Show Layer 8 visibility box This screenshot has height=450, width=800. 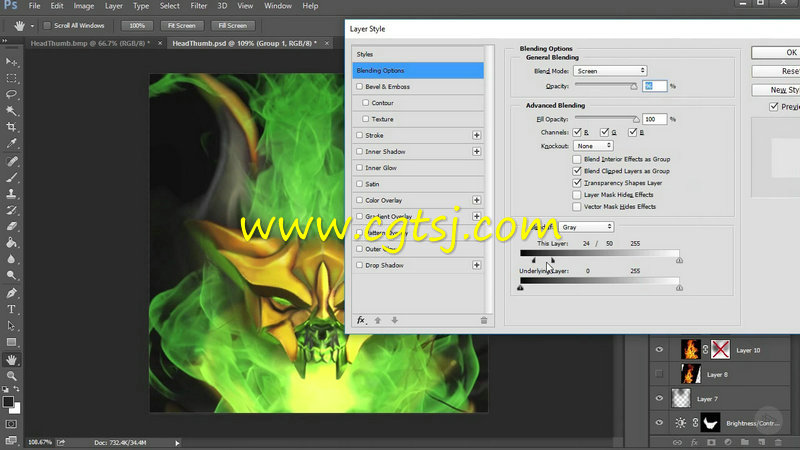(x=659, y=374)
